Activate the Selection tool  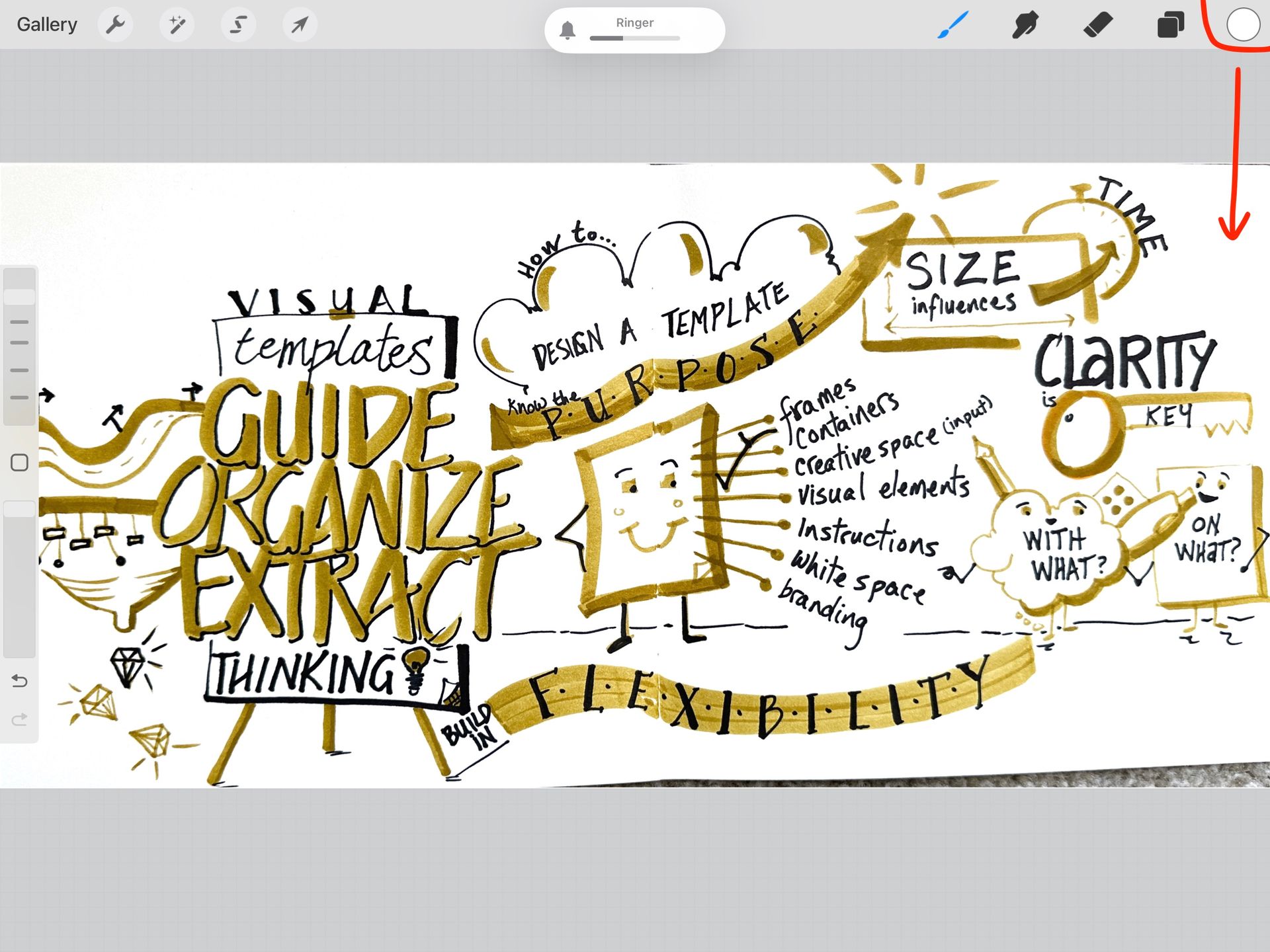[238, 25]
